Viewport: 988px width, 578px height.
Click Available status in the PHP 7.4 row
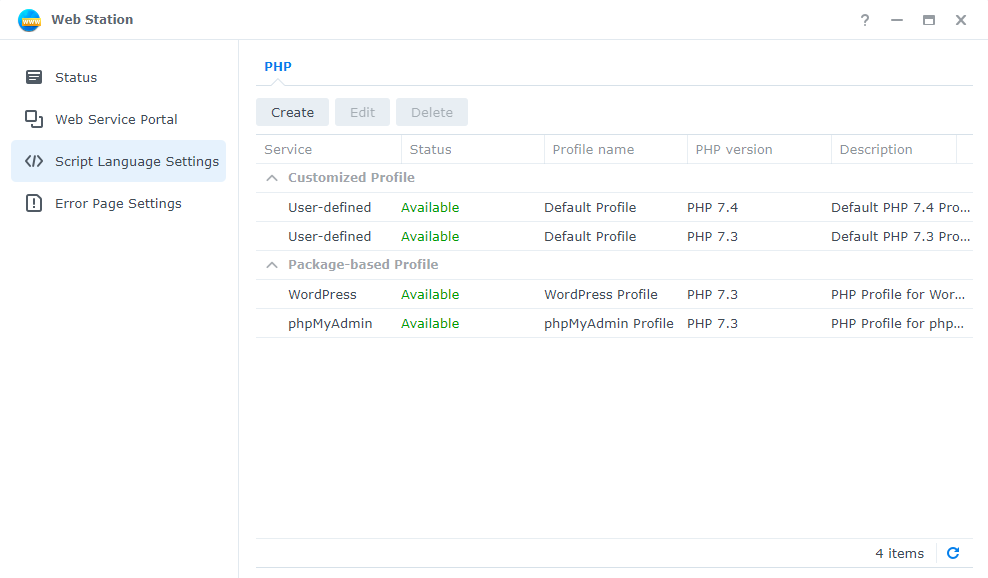430,207
